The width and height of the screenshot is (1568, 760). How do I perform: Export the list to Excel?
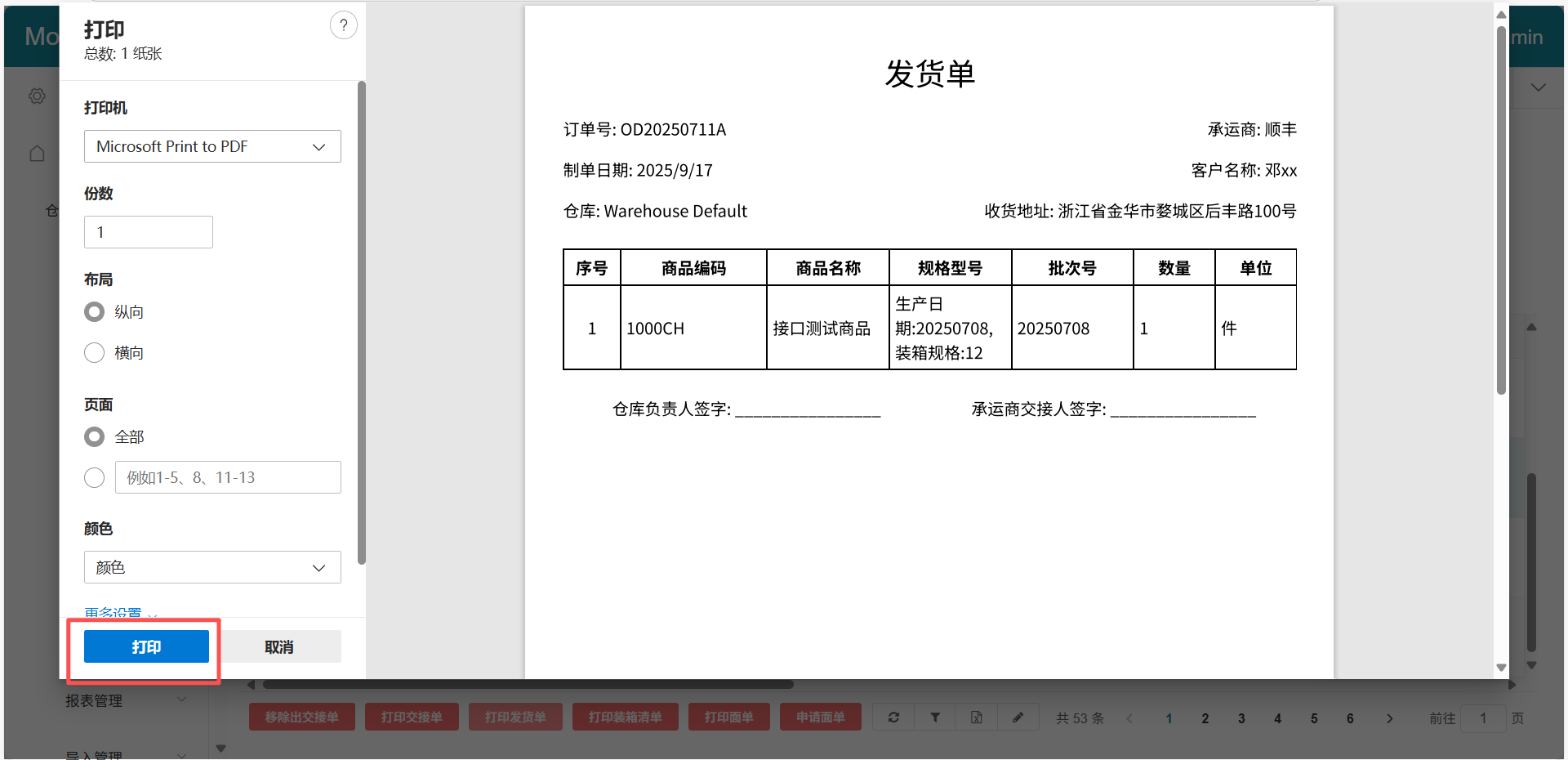(x=976, y=717)
